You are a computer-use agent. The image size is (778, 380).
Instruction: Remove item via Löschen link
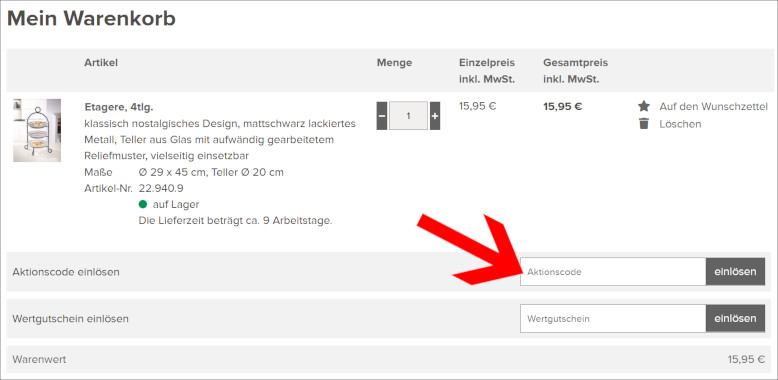coord(680,124)
